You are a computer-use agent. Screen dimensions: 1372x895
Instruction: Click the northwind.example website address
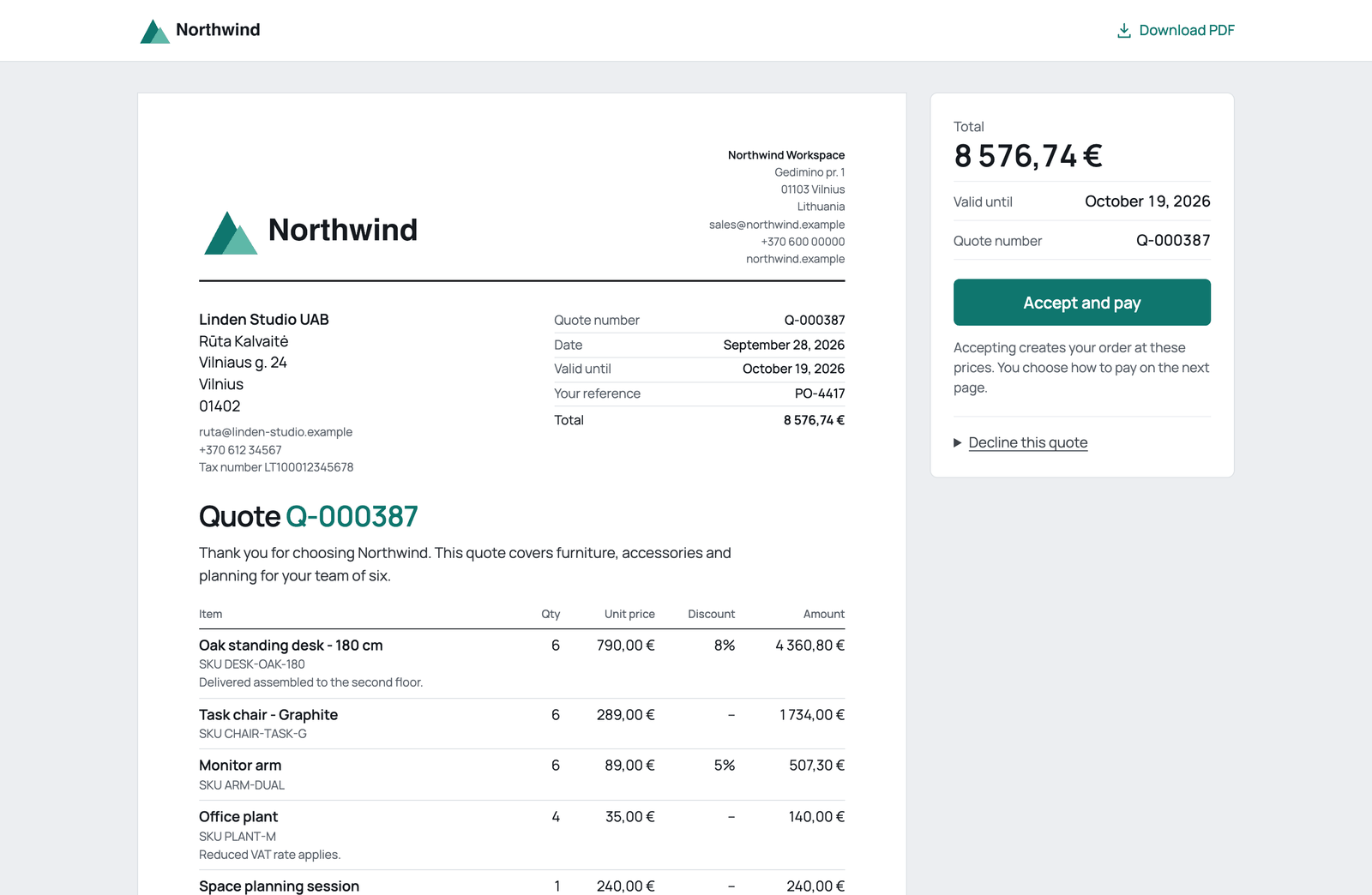[796, 259]
